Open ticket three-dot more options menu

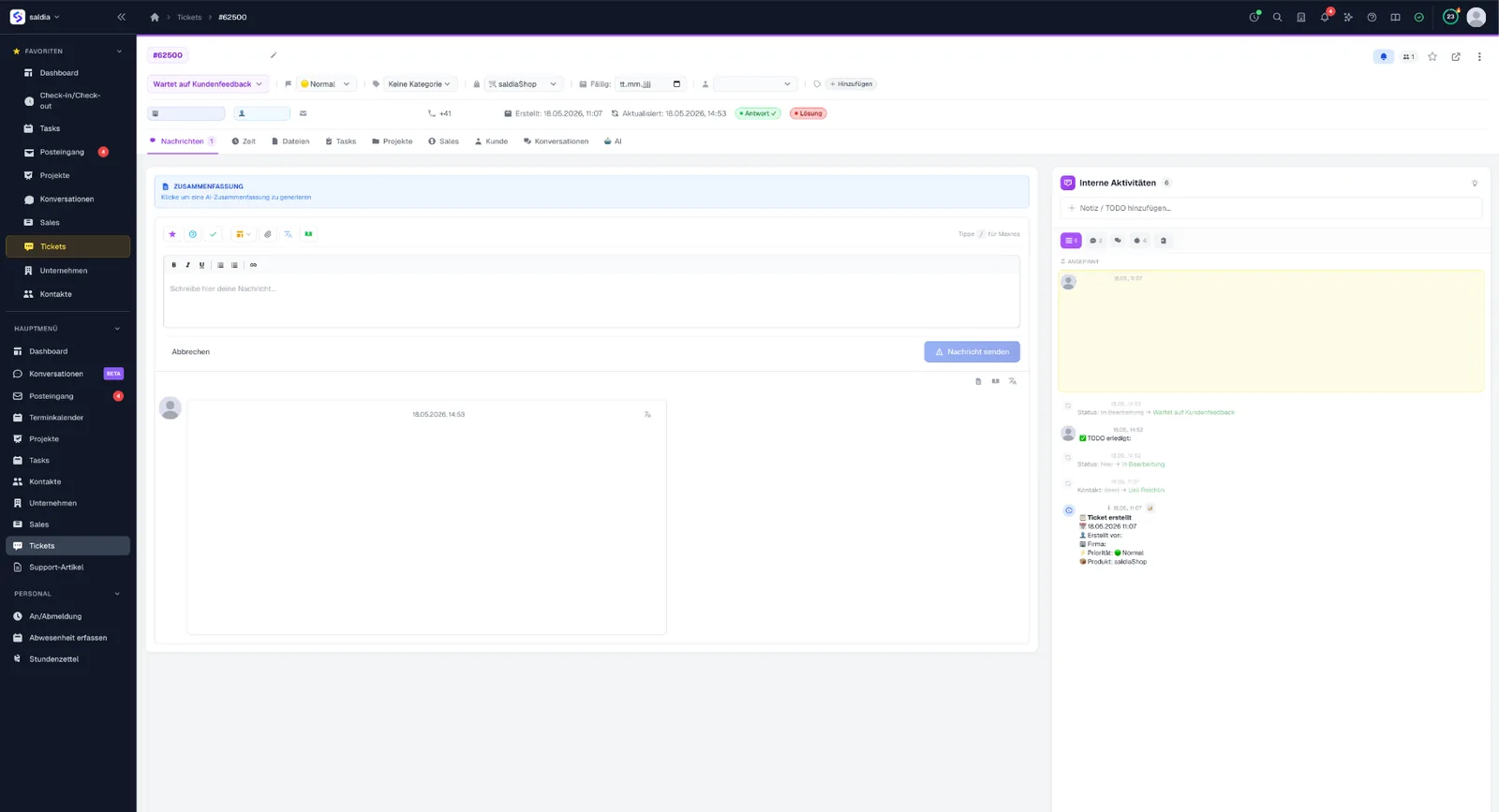(x=1479, y=57)
